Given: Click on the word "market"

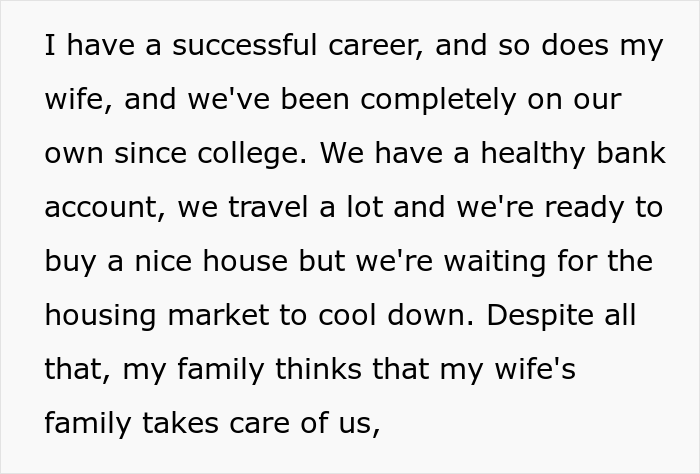Looking at the screenshot, I should 218,315.
